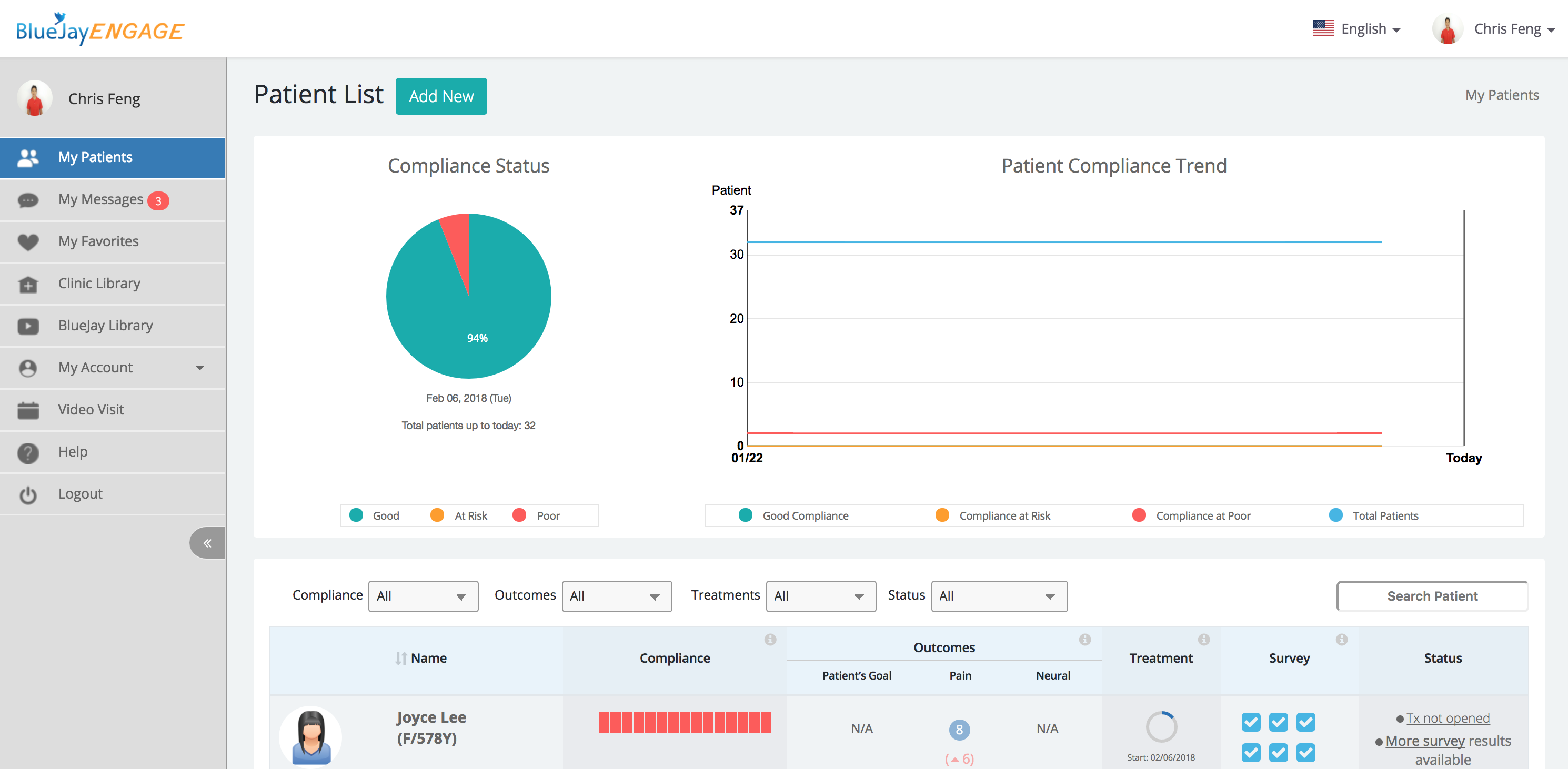Click the Logout power icon
The image size is (1568, 769).
tap(28, 494)
